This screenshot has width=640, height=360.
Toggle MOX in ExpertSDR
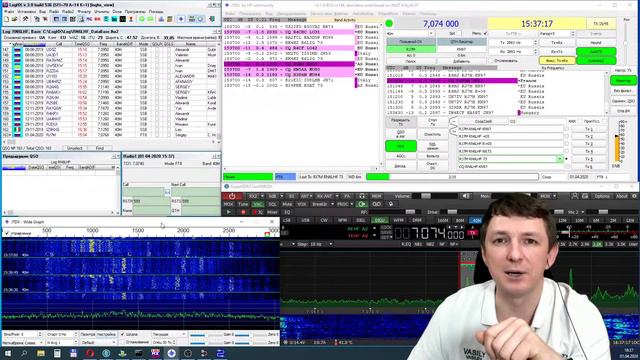(229, 204)
